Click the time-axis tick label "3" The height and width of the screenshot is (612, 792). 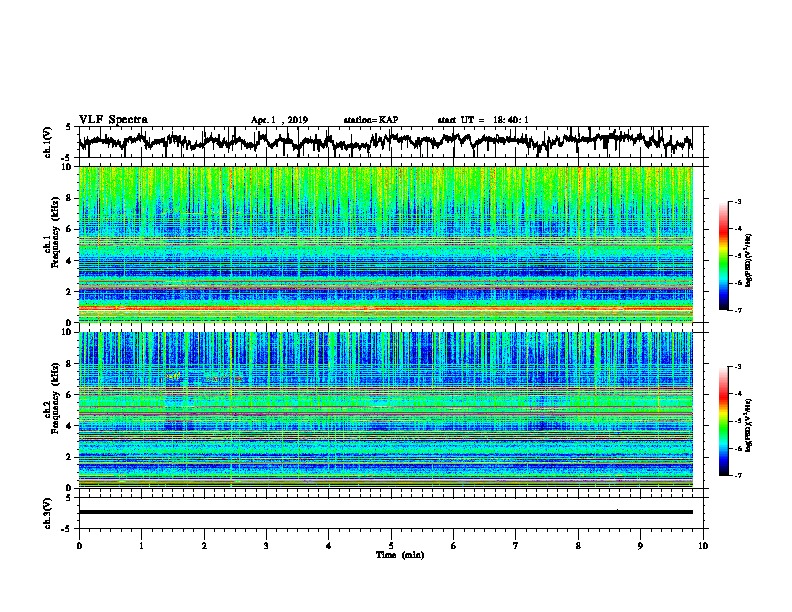coord(266,546)
